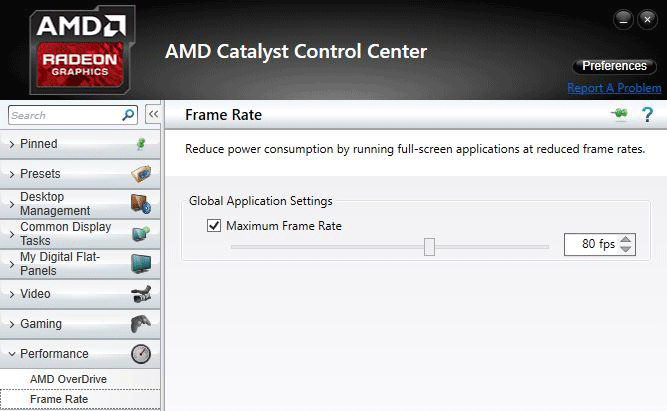The width and height of the screenshot is (667, 411).
Task: Click the green pin page icon
Action: pyautogui.click(x=620, y=115)
